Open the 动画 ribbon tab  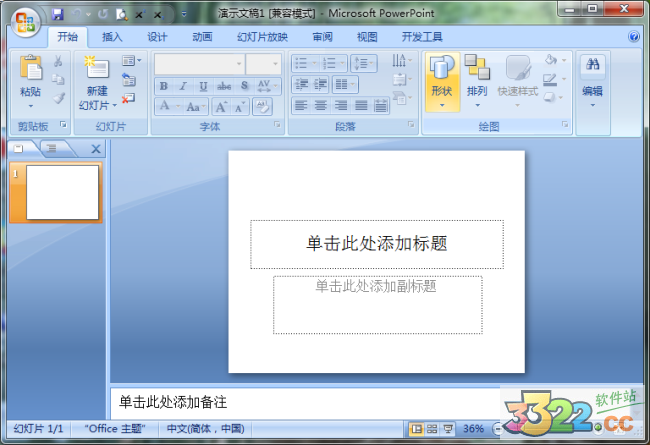click(202, 37)
